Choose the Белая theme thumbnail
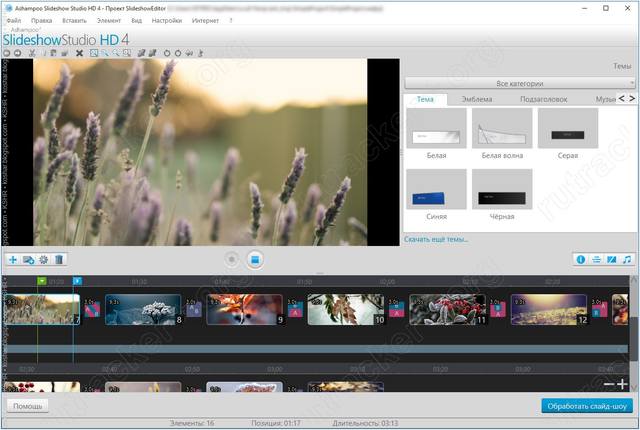The width and height of the screenshot is (640, 430). point(436,128)
